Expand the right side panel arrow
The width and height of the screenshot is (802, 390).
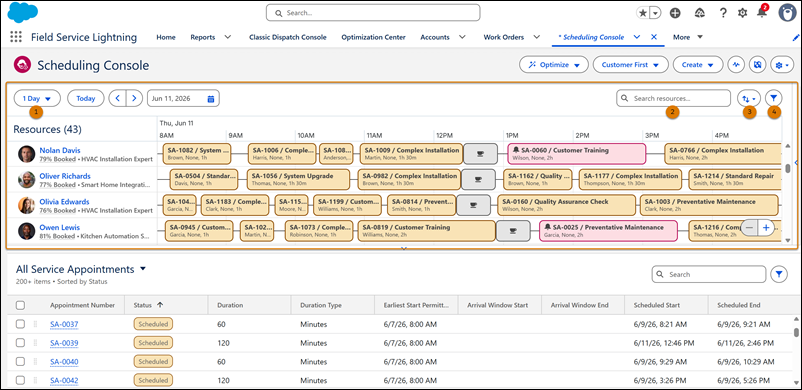796,162
